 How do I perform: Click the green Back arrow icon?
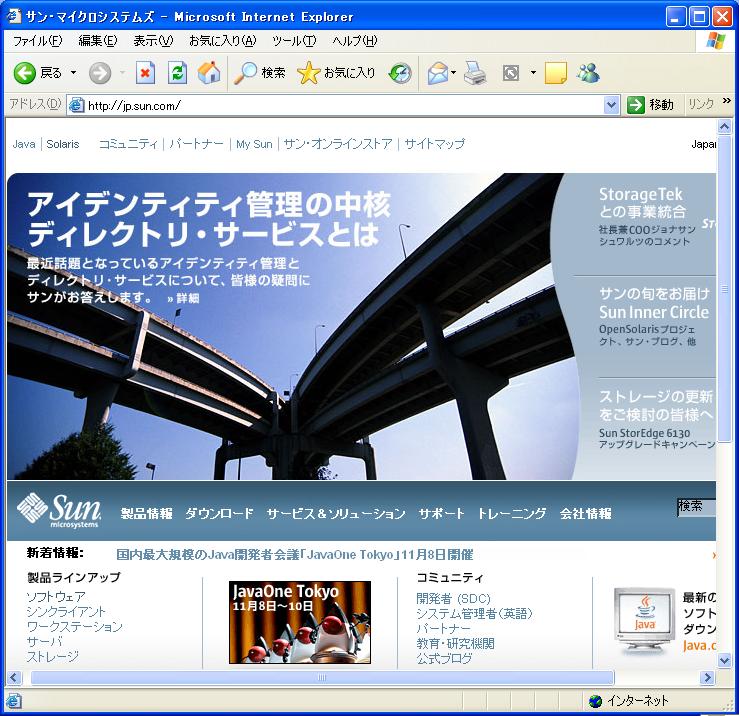click(x=24, y=73)
